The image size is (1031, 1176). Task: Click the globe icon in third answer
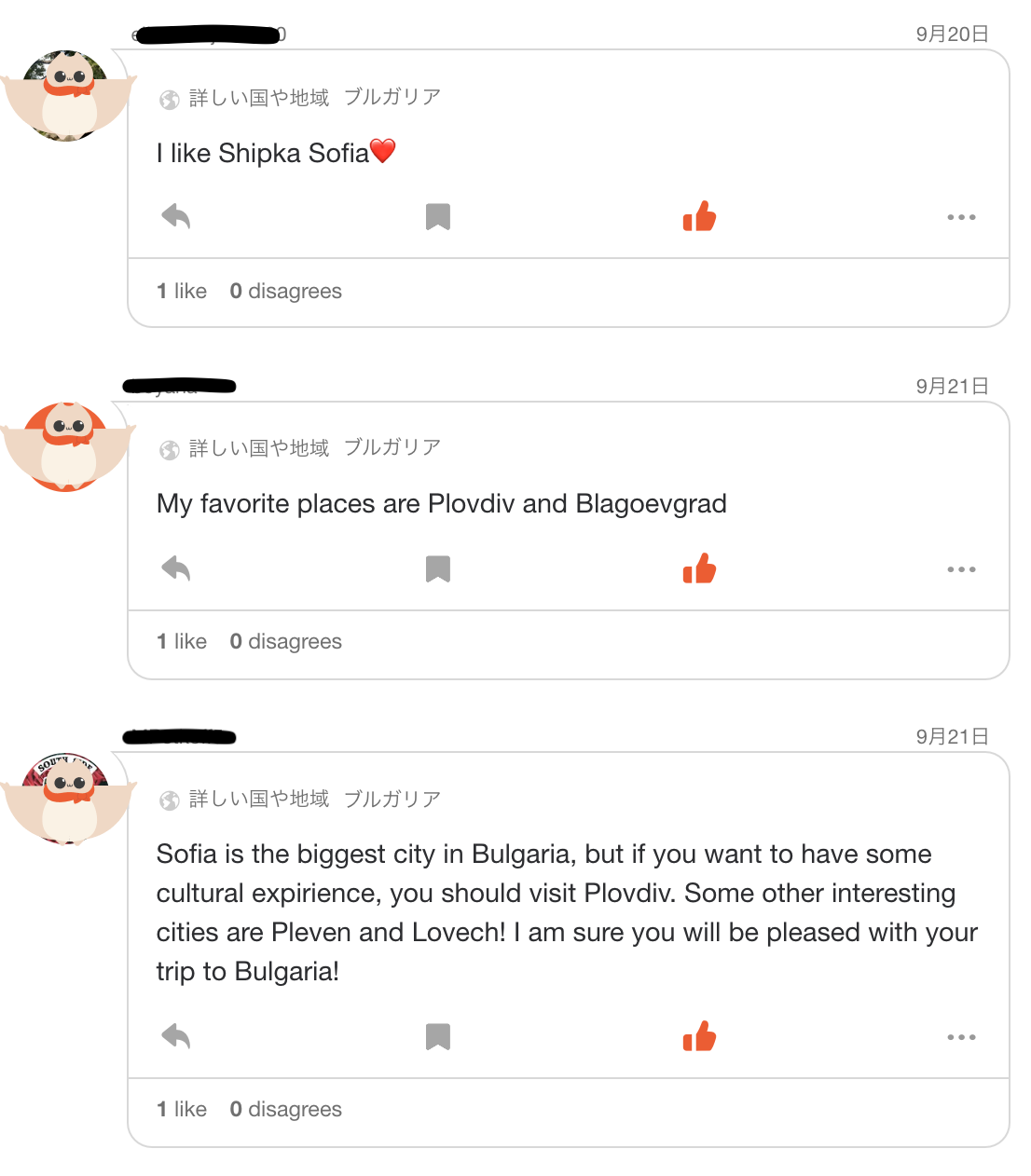pos(170,800)
